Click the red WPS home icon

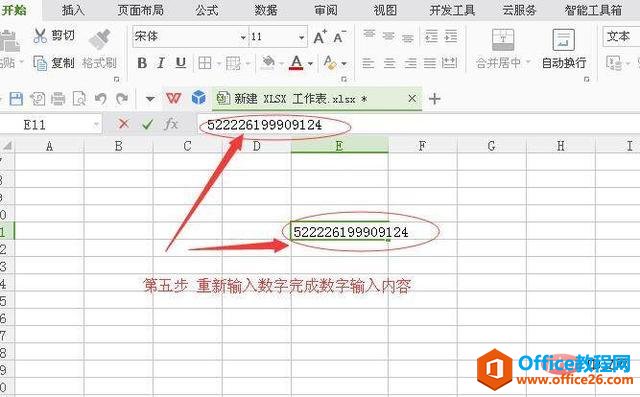click(173, 98)
